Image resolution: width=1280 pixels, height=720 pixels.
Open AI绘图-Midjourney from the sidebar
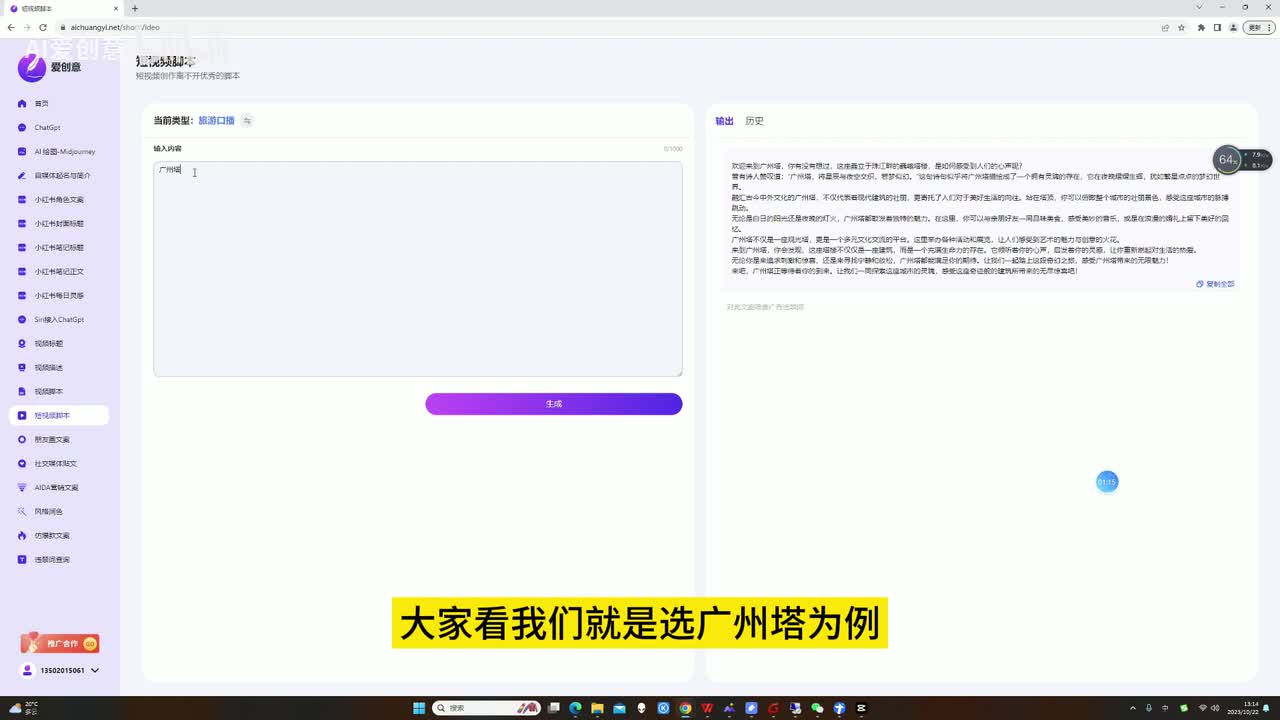(x=64, y=152)
